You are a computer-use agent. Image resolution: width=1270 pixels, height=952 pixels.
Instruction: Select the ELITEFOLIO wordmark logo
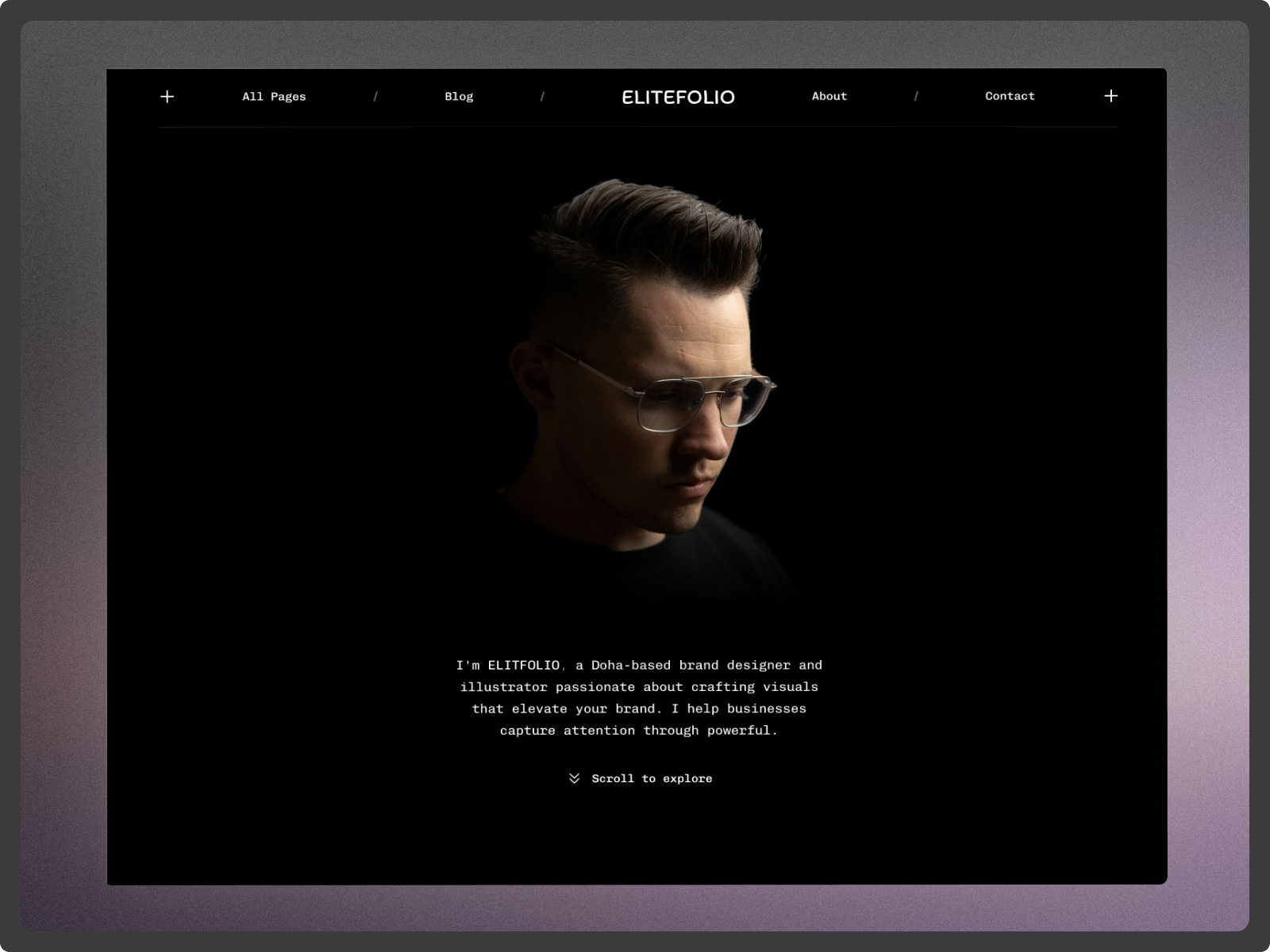coord(679,96)
